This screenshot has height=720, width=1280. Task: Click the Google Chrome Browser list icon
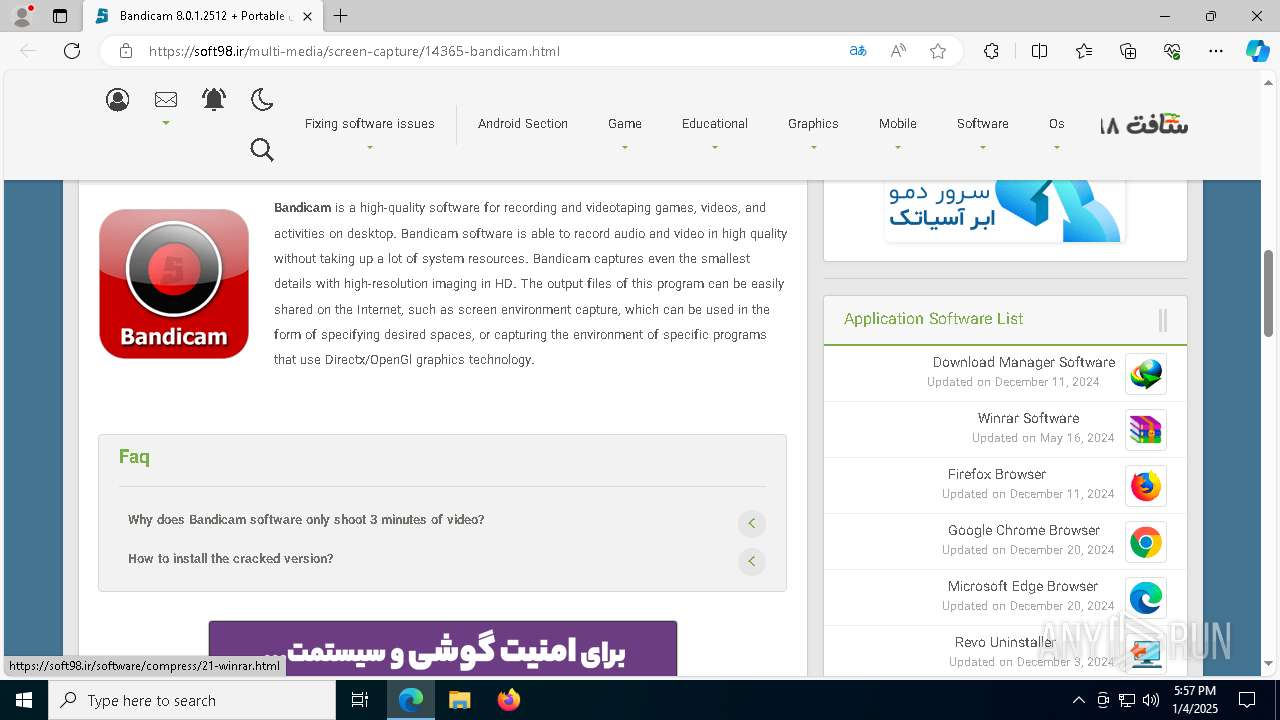pyautogui.click(x=1146, y=542)
